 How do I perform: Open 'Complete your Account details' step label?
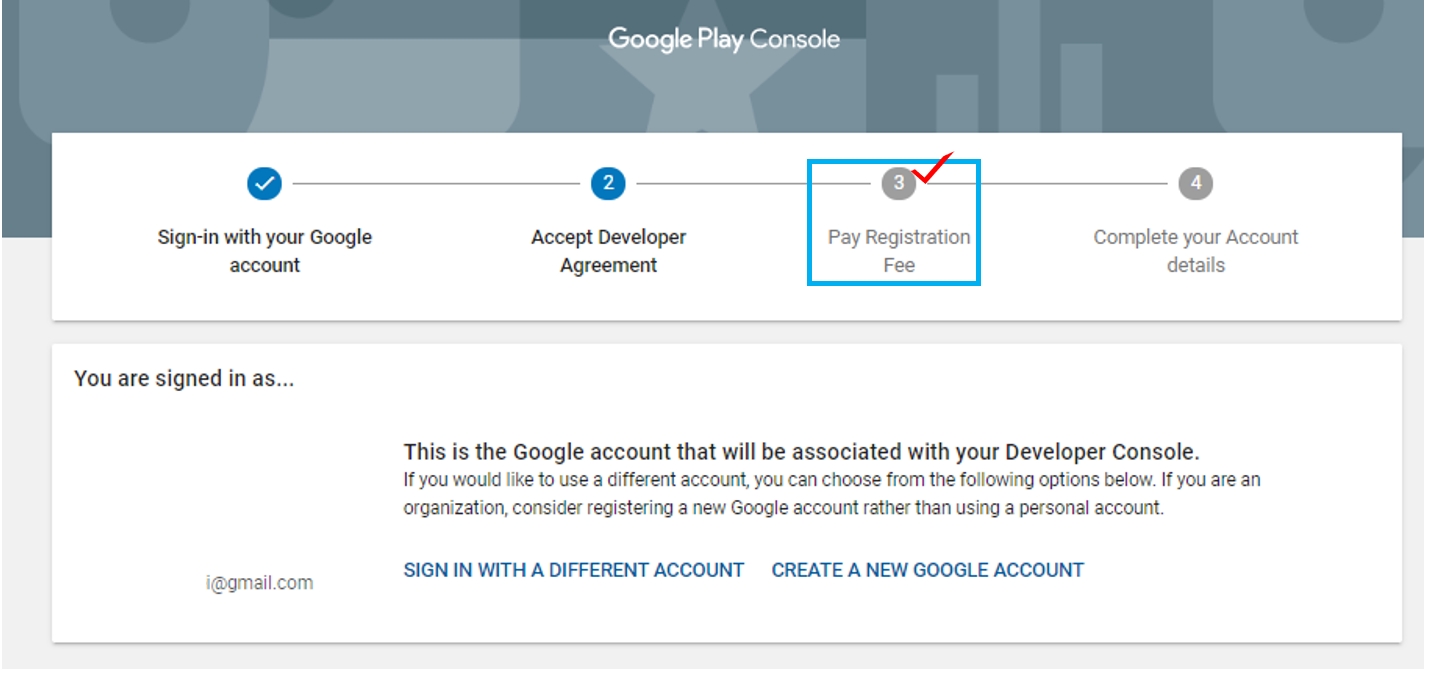1195,251
